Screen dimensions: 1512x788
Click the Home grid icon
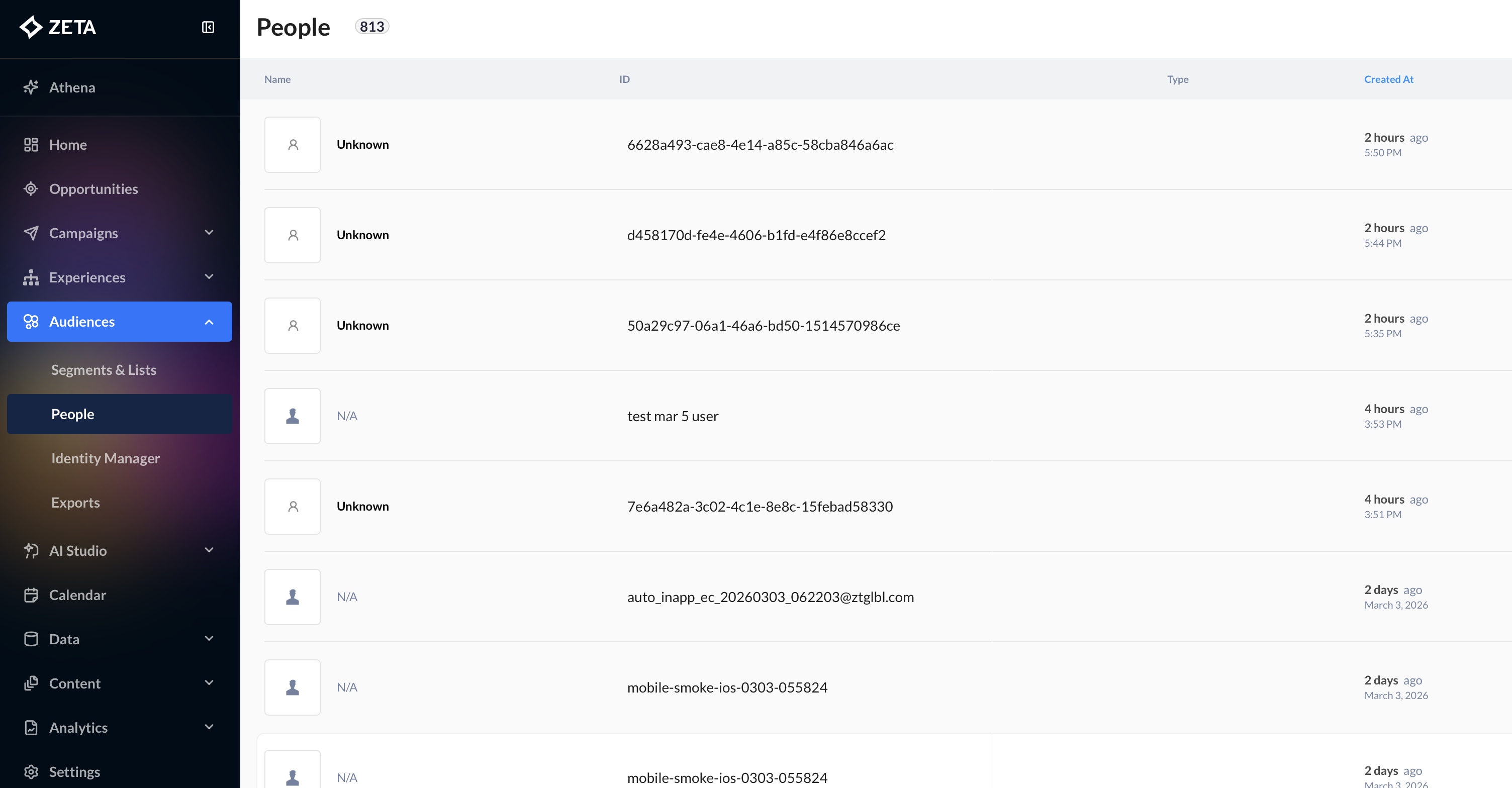pos(31,145)
